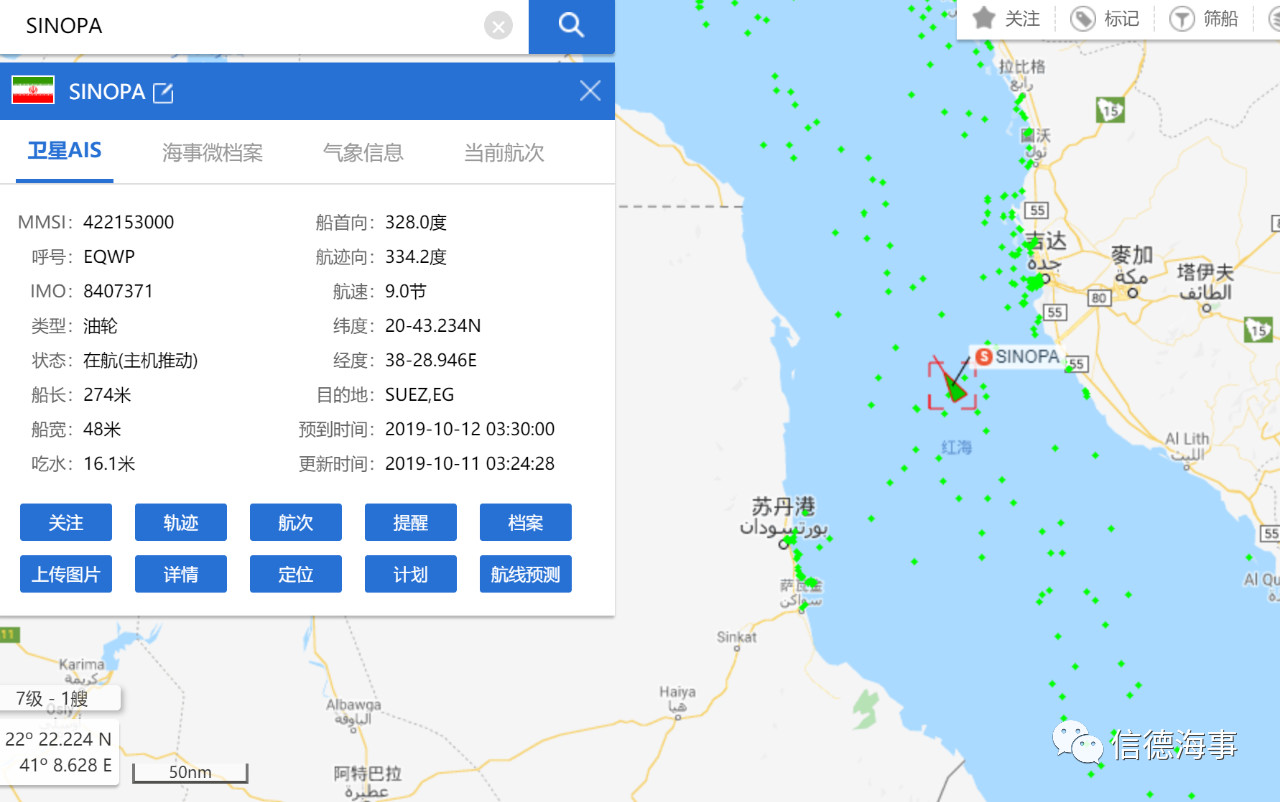
Task: Click the draft value 16.1米
Action: [109, 464]
